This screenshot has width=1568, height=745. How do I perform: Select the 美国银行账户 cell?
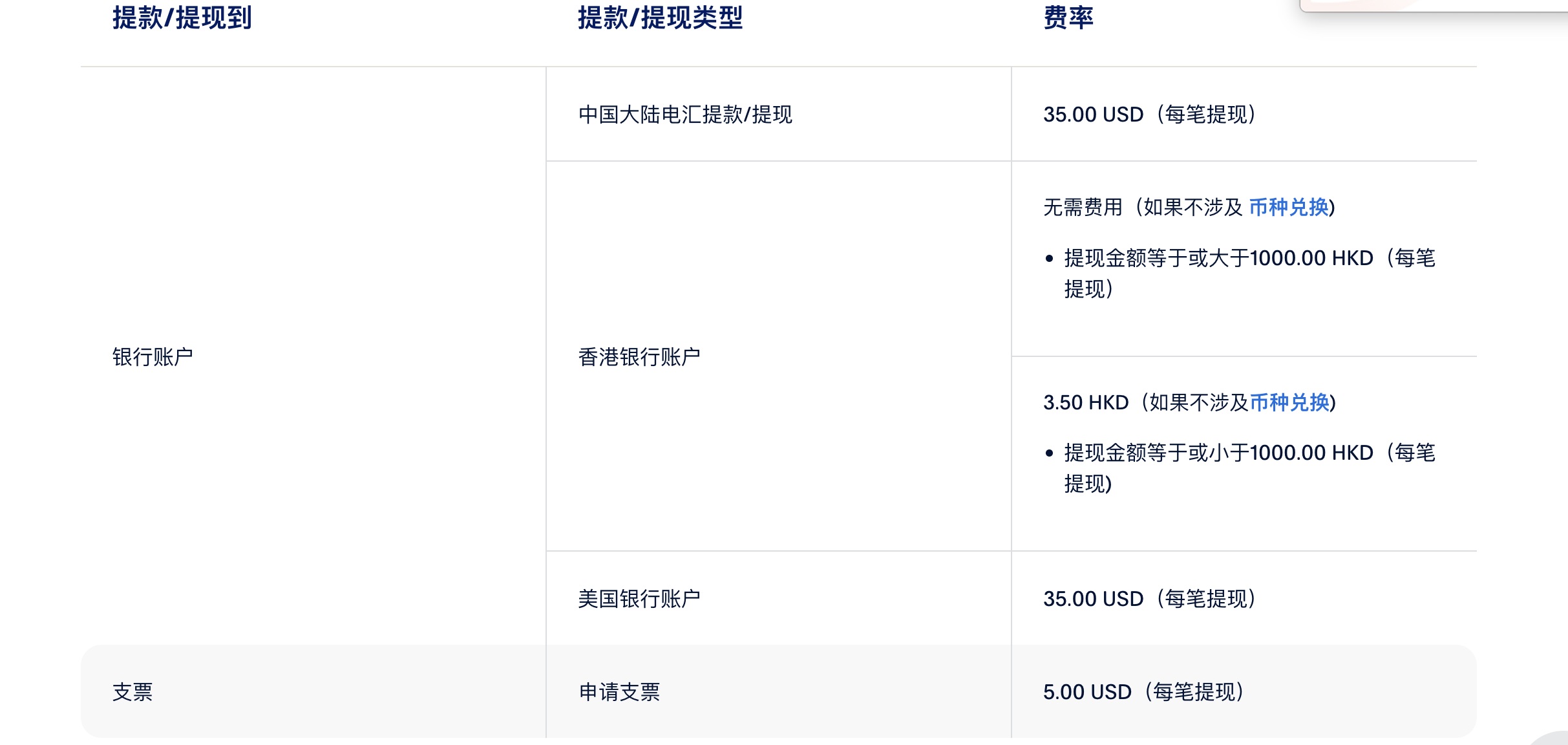tap(639, 599)
